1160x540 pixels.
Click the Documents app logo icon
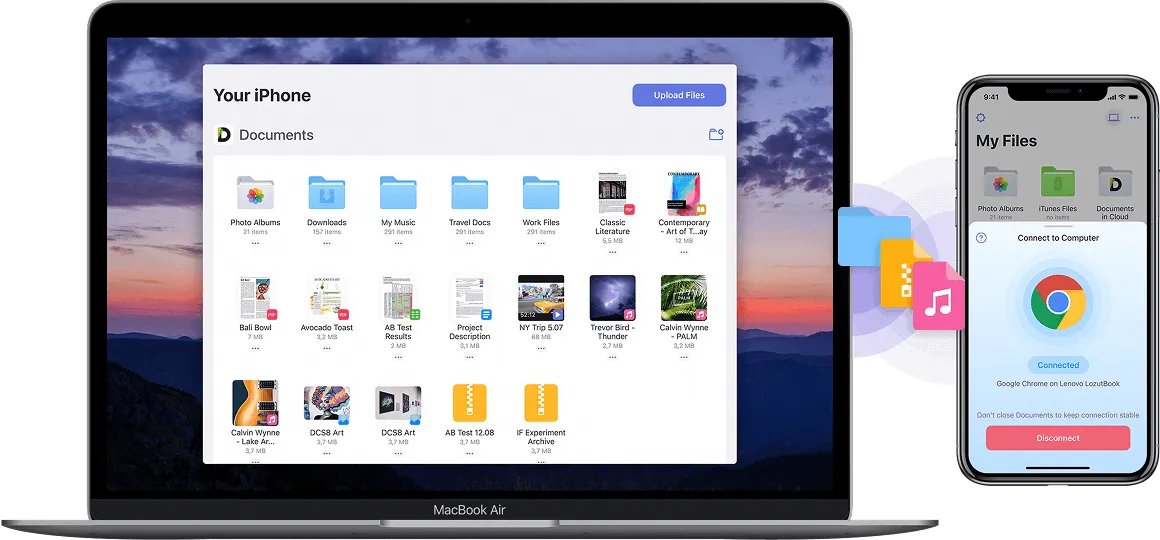click(x=223, y=135)
